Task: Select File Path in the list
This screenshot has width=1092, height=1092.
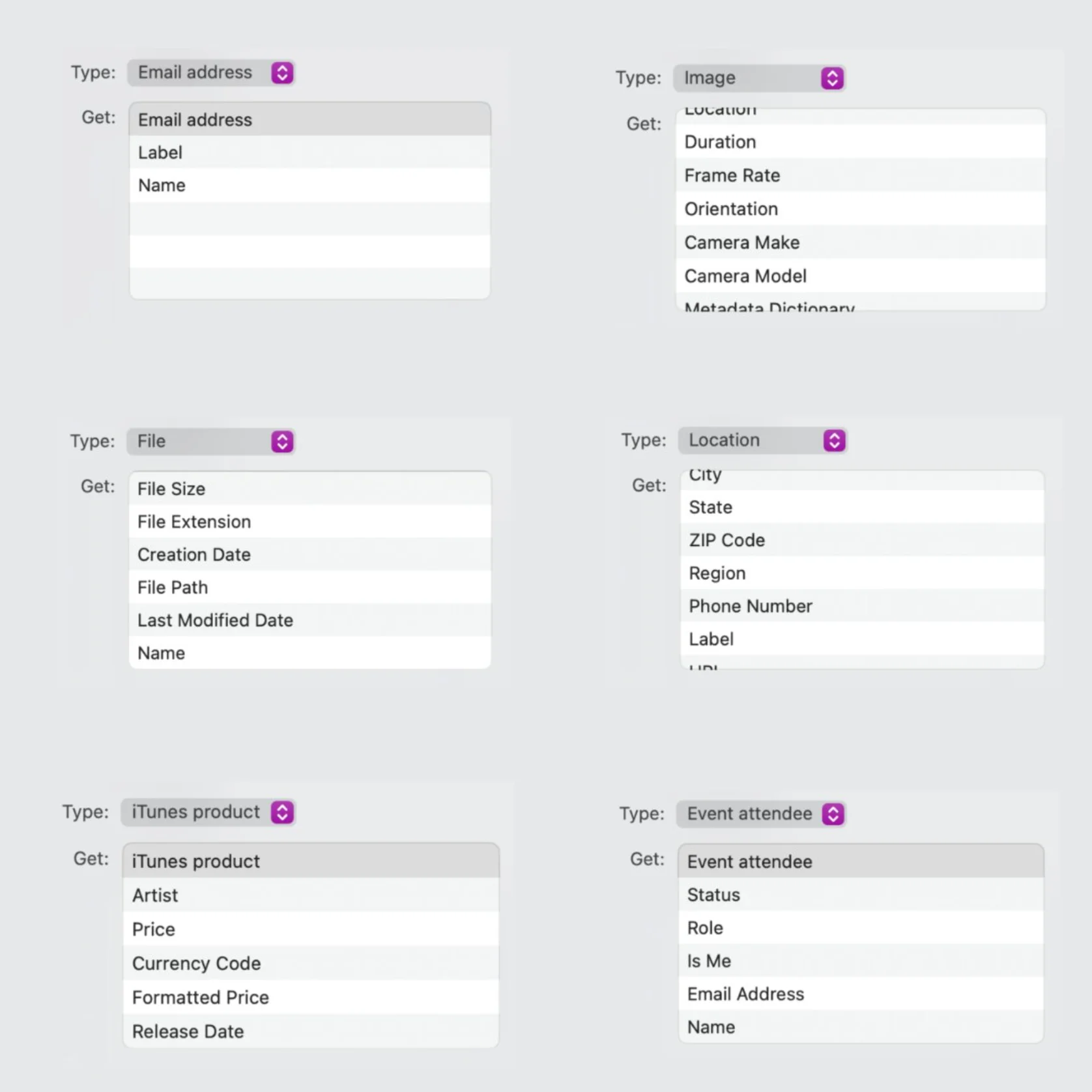Action: pyautogui.click(x=309, y=588)
